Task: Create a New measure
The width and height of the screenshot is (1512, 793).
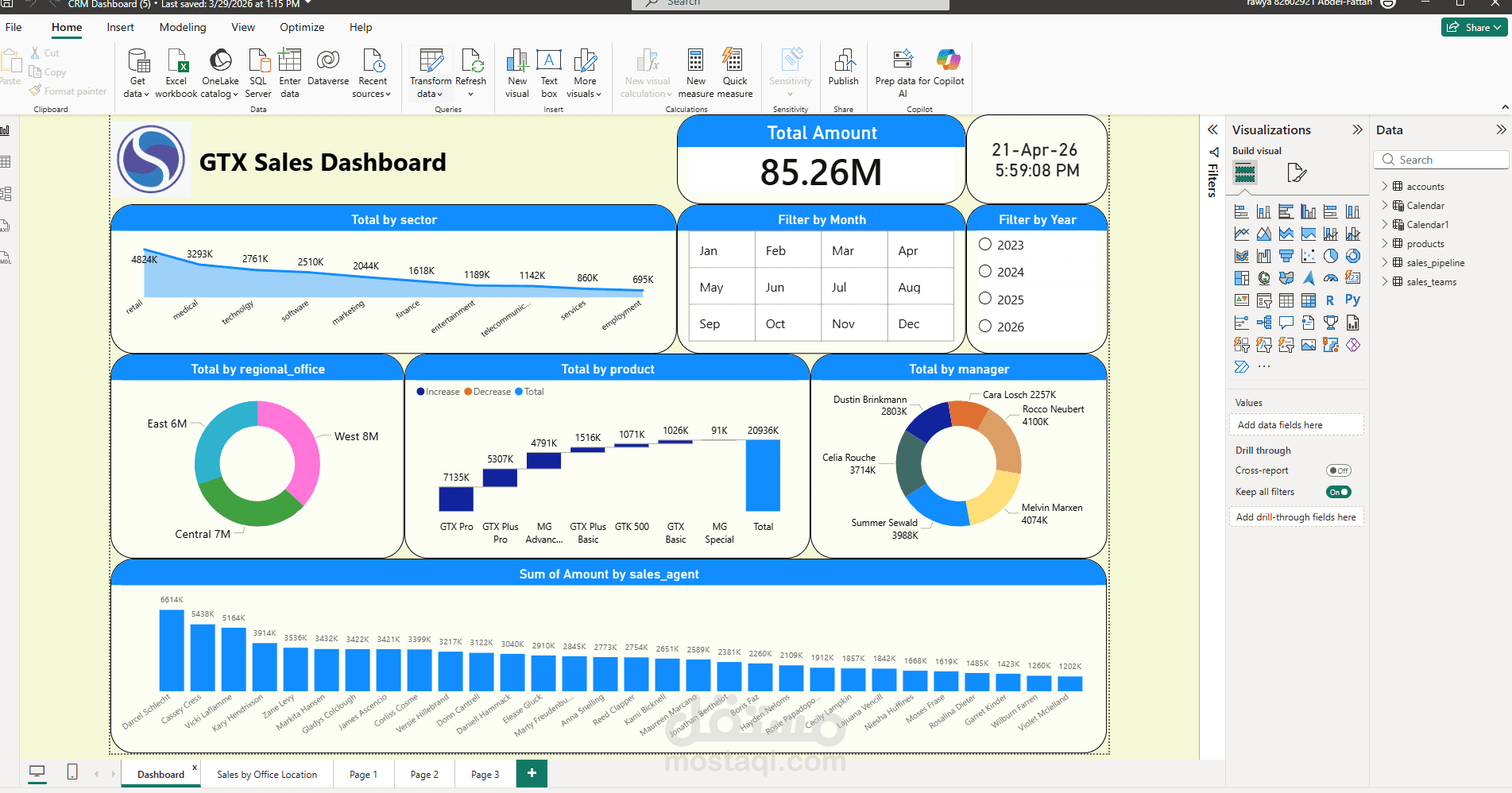Action: [x=696, y=73]
